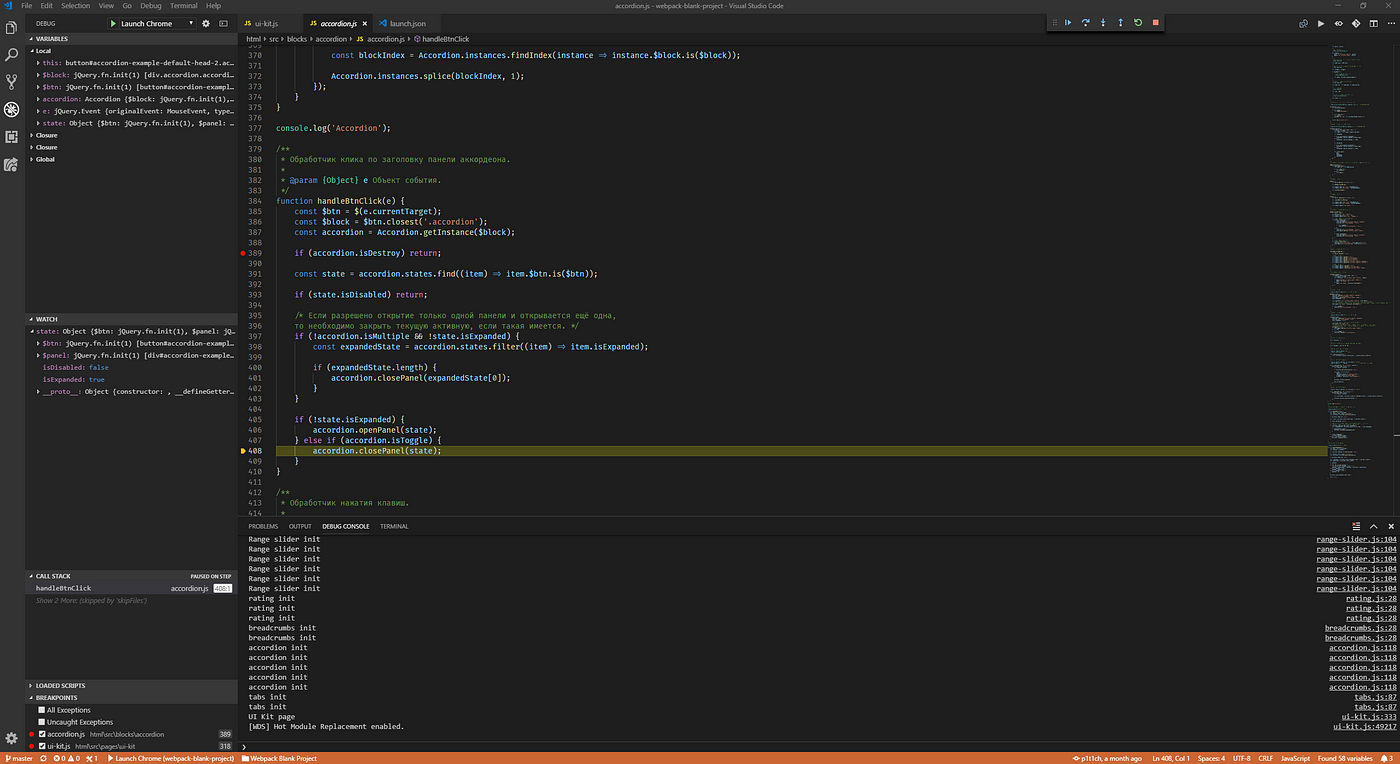Switch to the Output panel tab

tap(300, 526)
